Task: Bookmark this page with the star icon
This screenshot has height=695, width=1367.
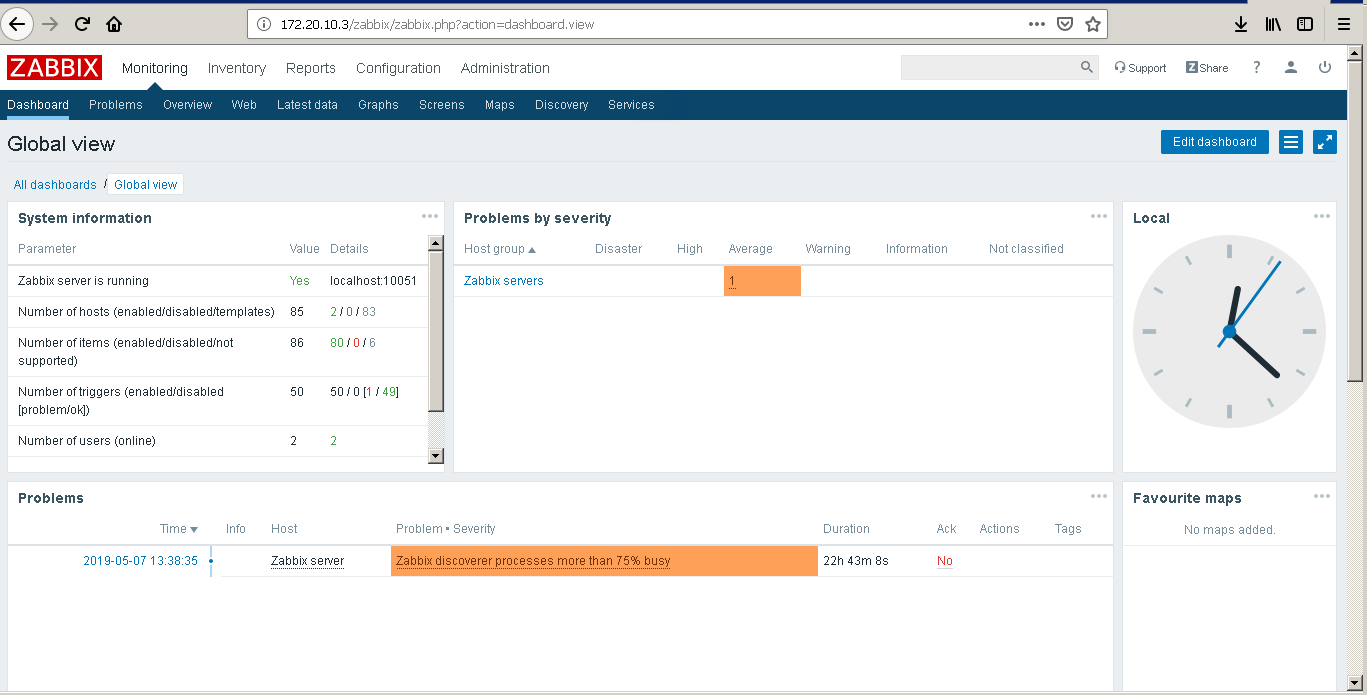Action: tap(1093, 24)
